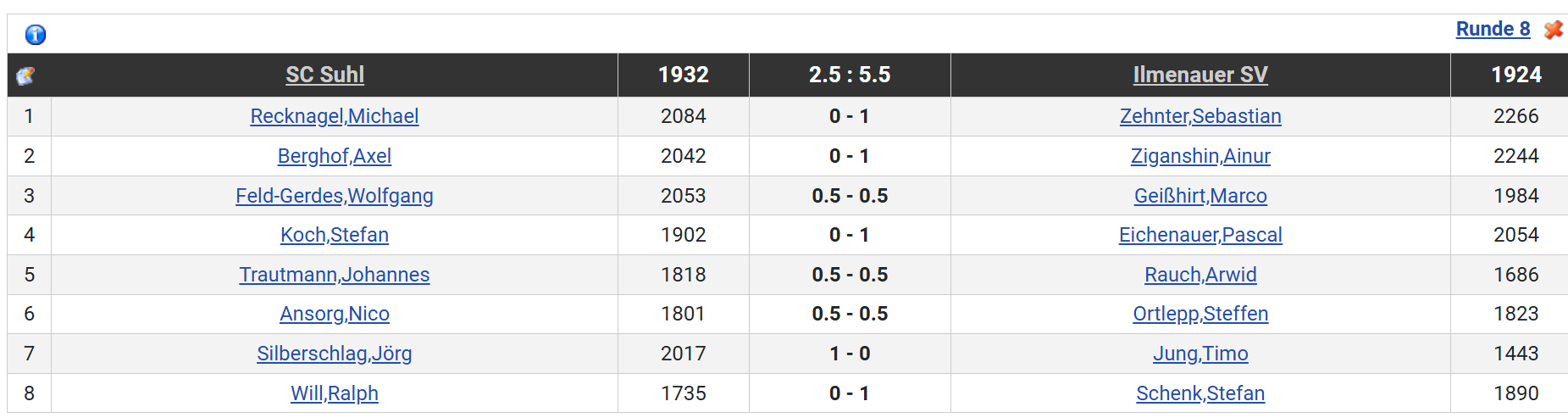View Jung,Timo player details

1200,354
